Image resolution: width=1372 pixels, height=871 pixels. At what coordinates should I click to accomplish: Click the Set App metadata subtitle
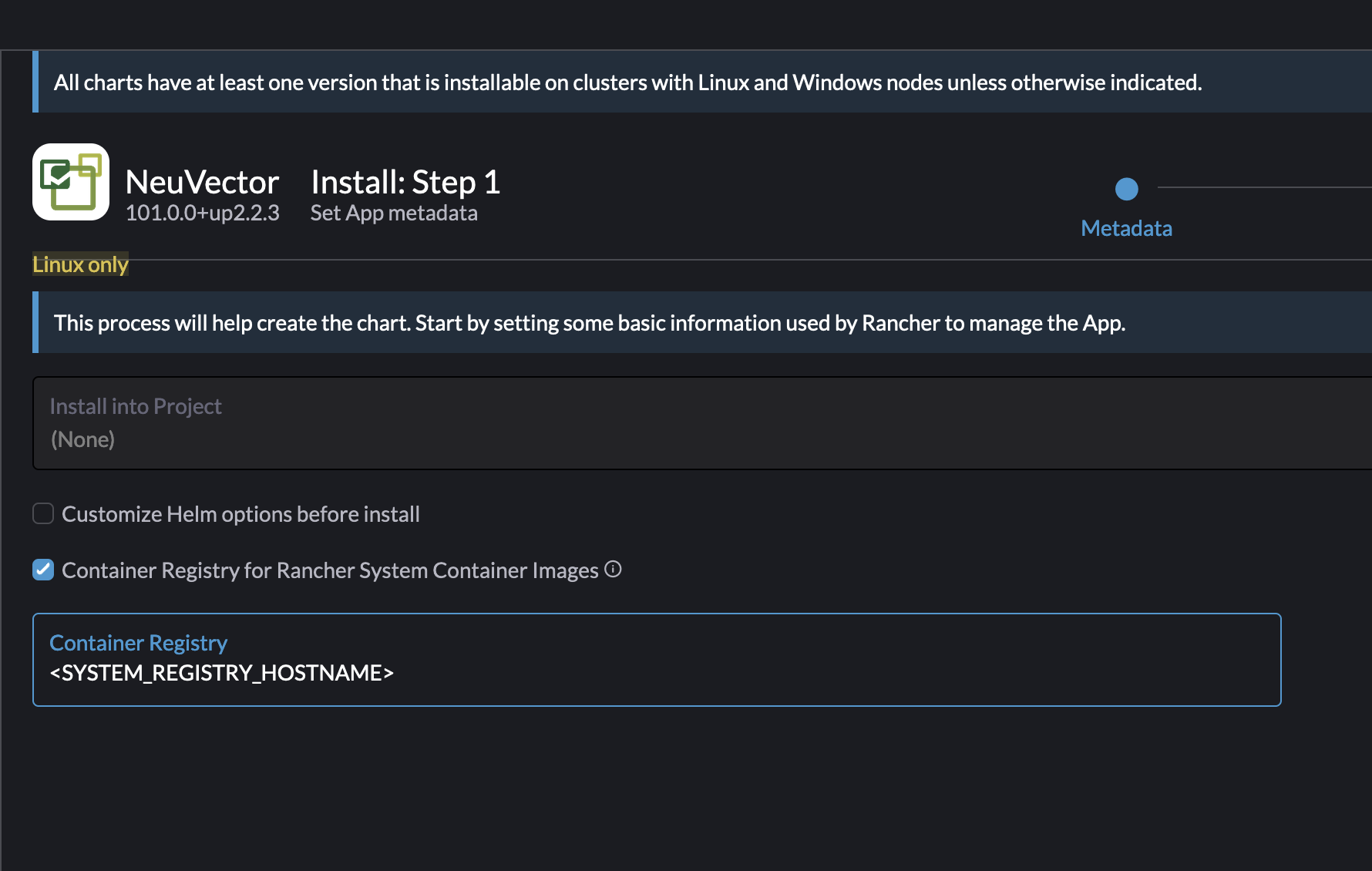click(x=394, y=213)
